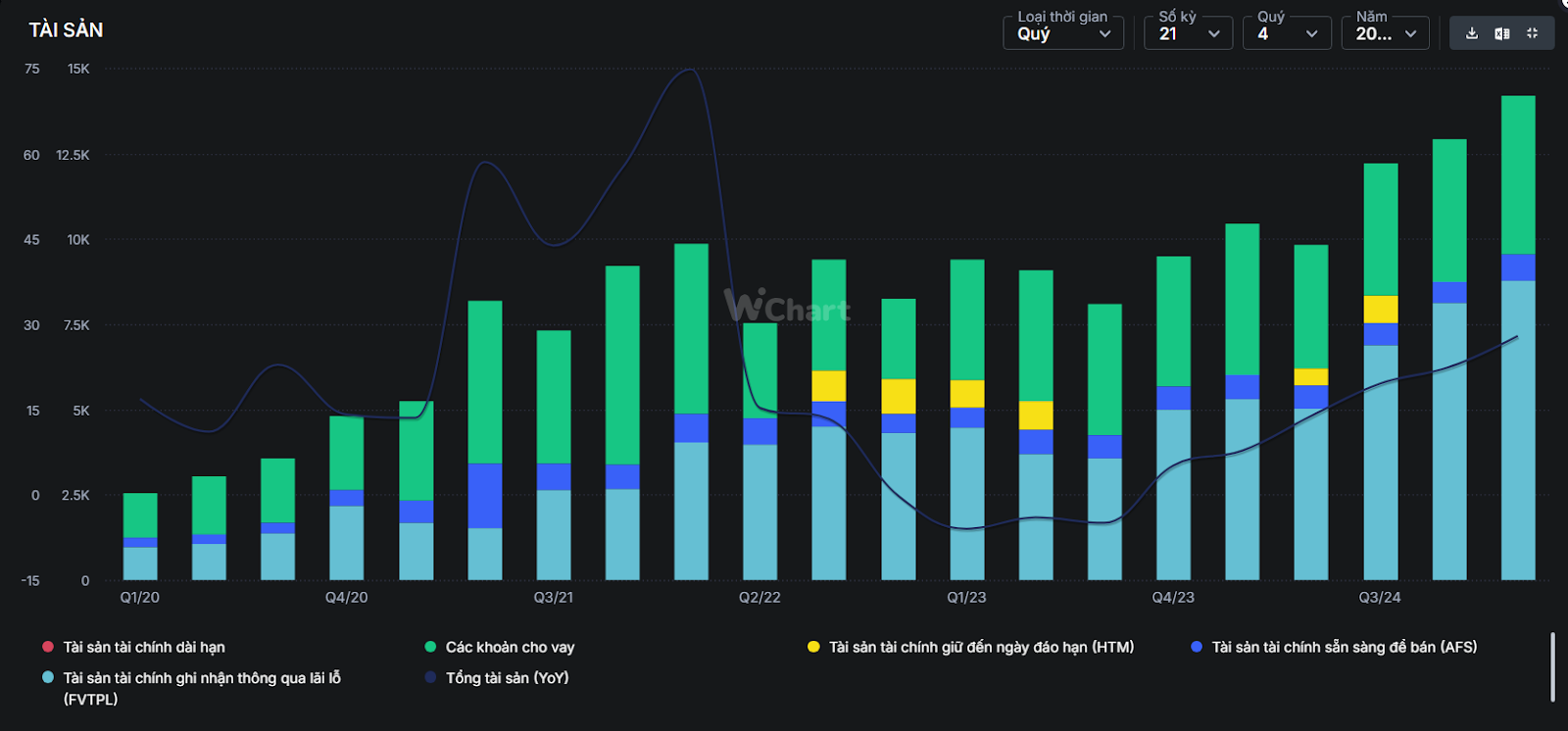1568x731 pixels.
Task: Toggle Tổng tài sản (YoY) line
Action: [506, 678]
